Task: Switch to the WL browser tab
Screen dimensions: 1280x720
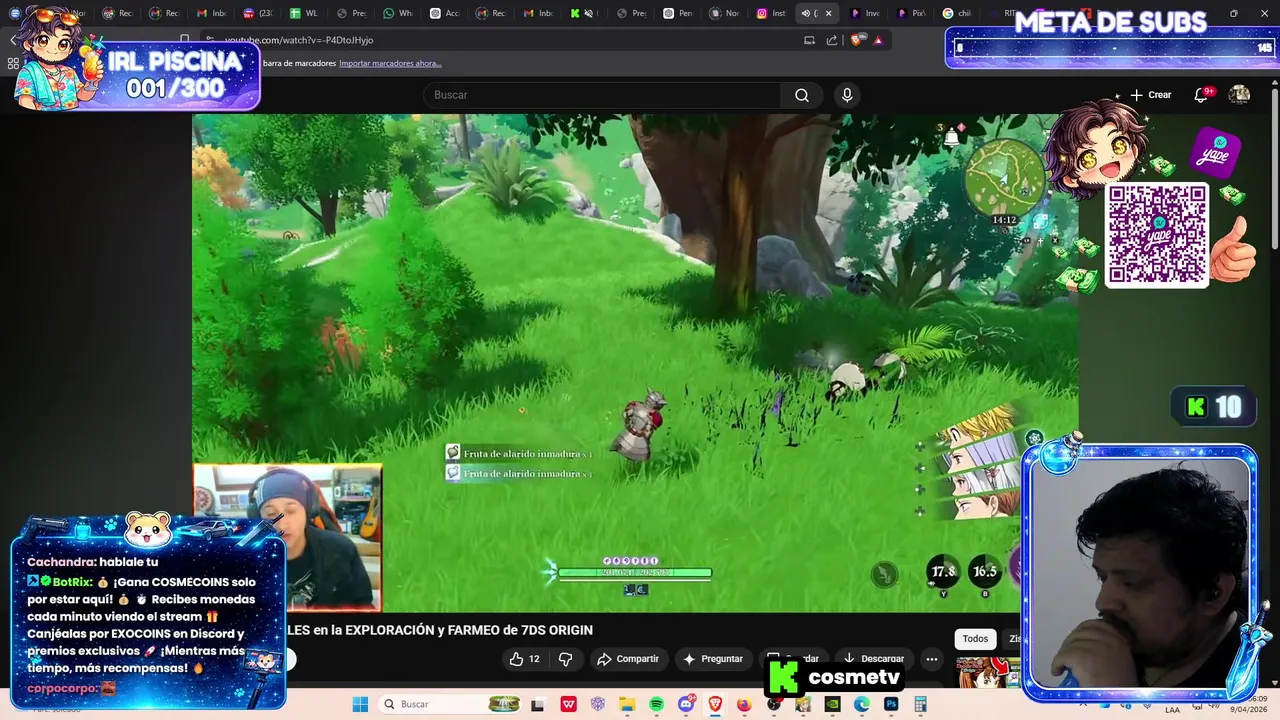Action: 304,13
